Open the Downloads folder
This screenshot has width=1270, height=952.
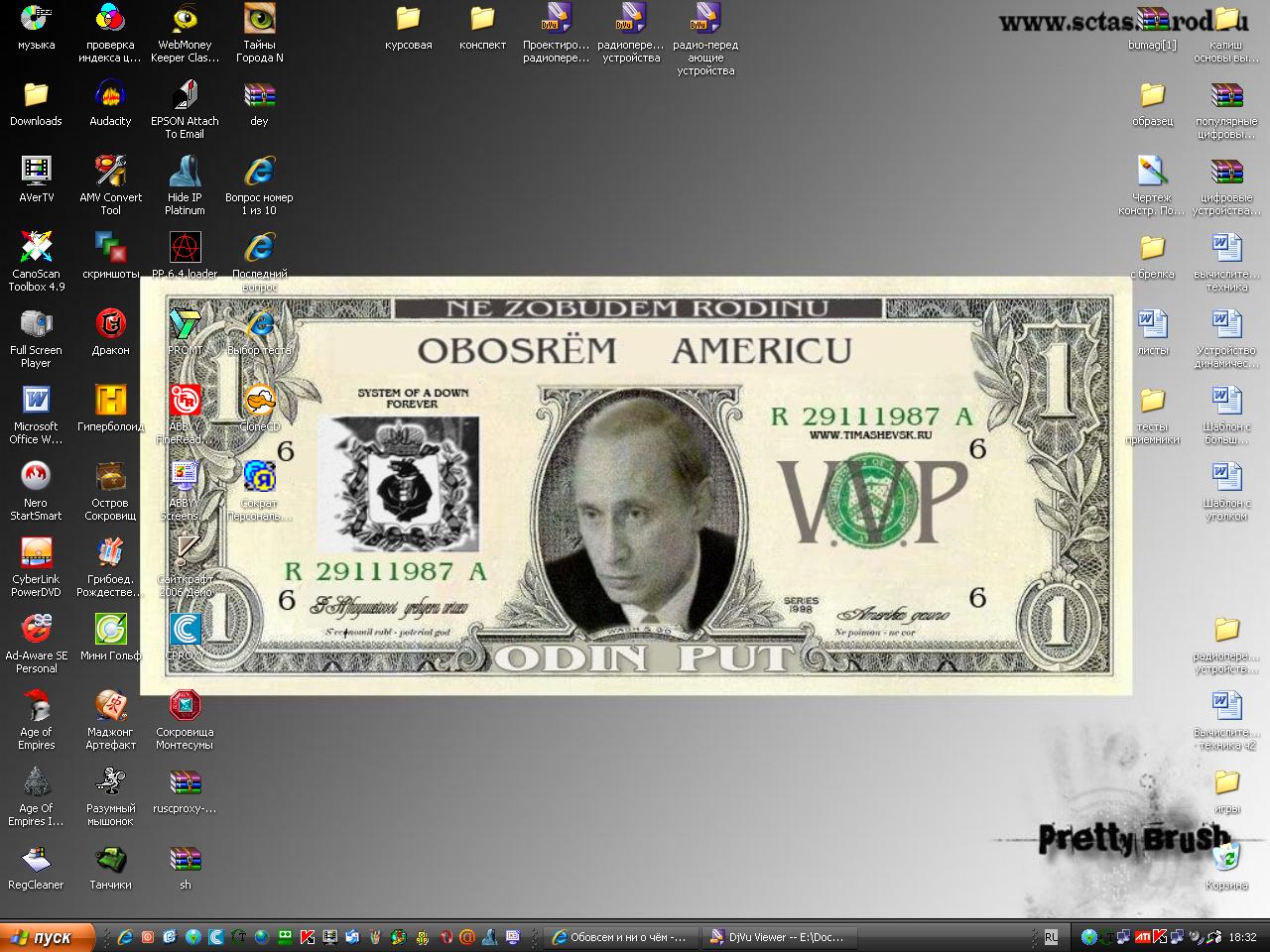click(36, 104)
